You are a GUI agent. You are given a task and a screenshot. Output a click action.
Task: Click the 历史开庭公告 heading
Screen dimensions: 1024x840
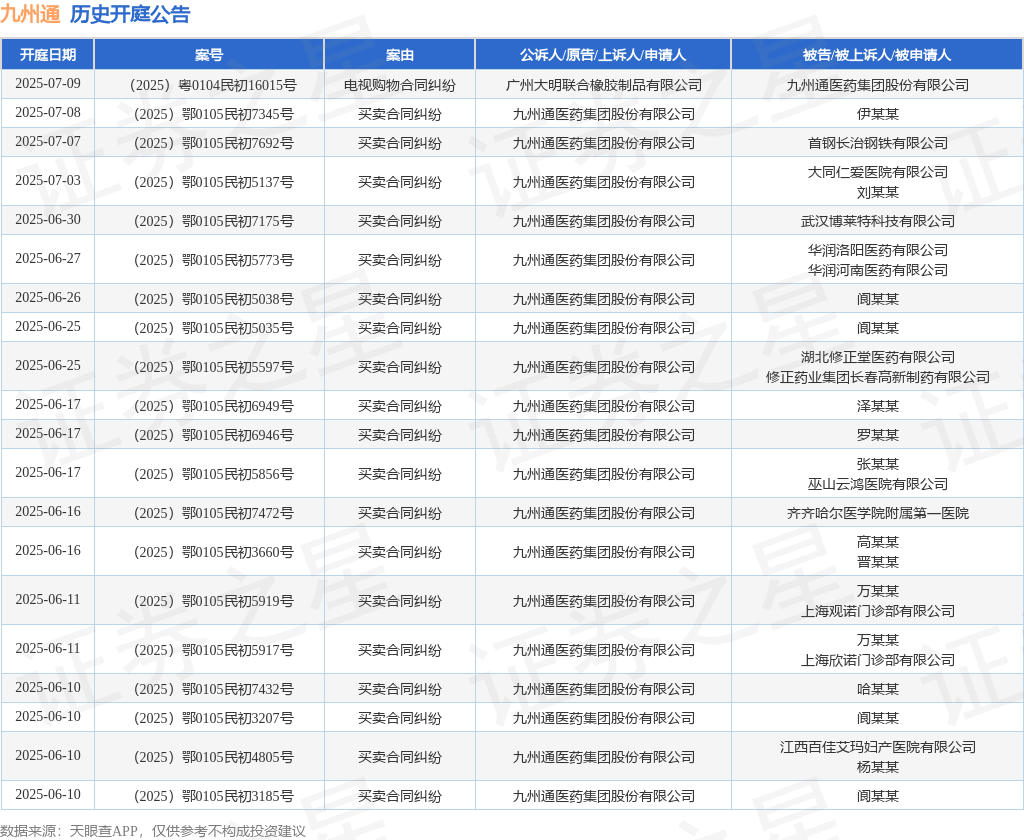tap(130, 14)
